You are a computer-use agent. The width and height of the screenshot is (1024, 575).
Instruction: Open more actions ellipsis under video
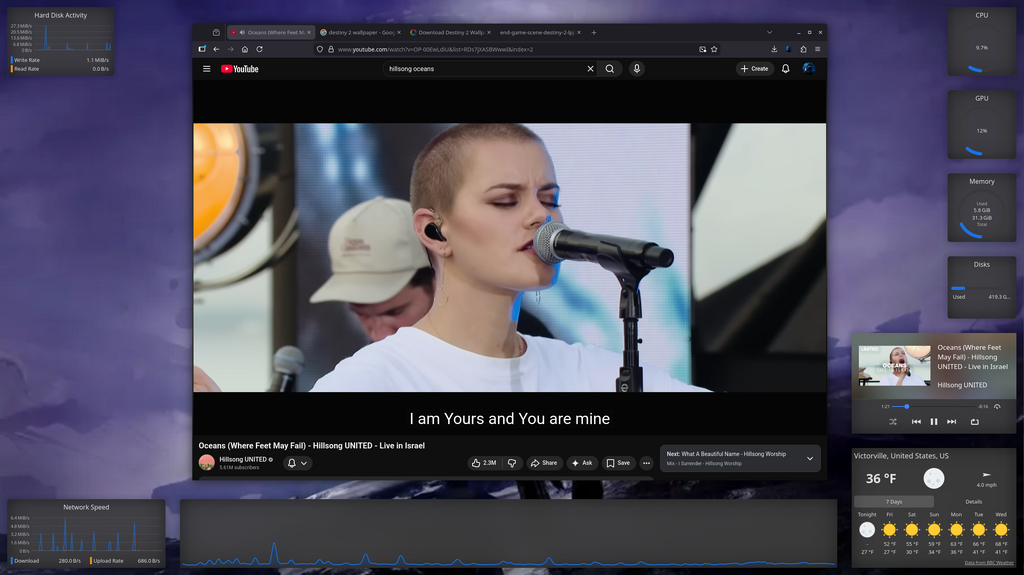pos(647,463)
